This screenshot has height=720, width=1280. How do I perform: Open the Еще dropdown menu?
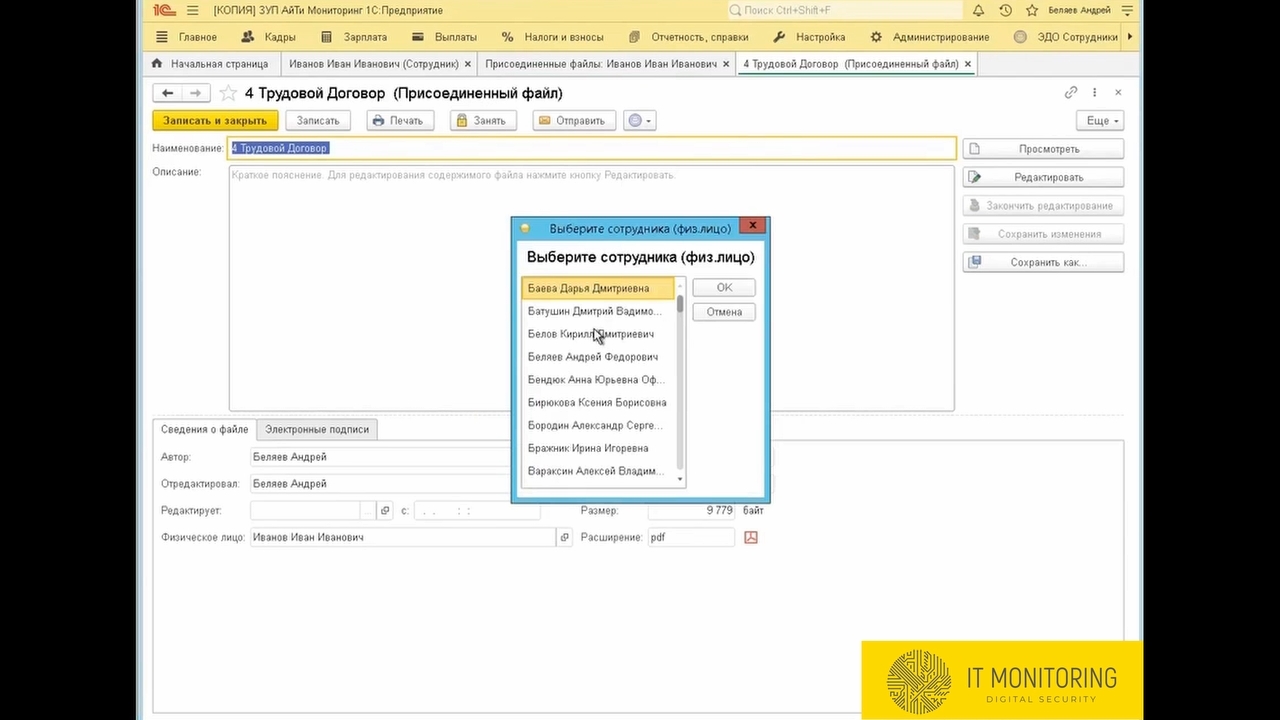[1101, 120]
